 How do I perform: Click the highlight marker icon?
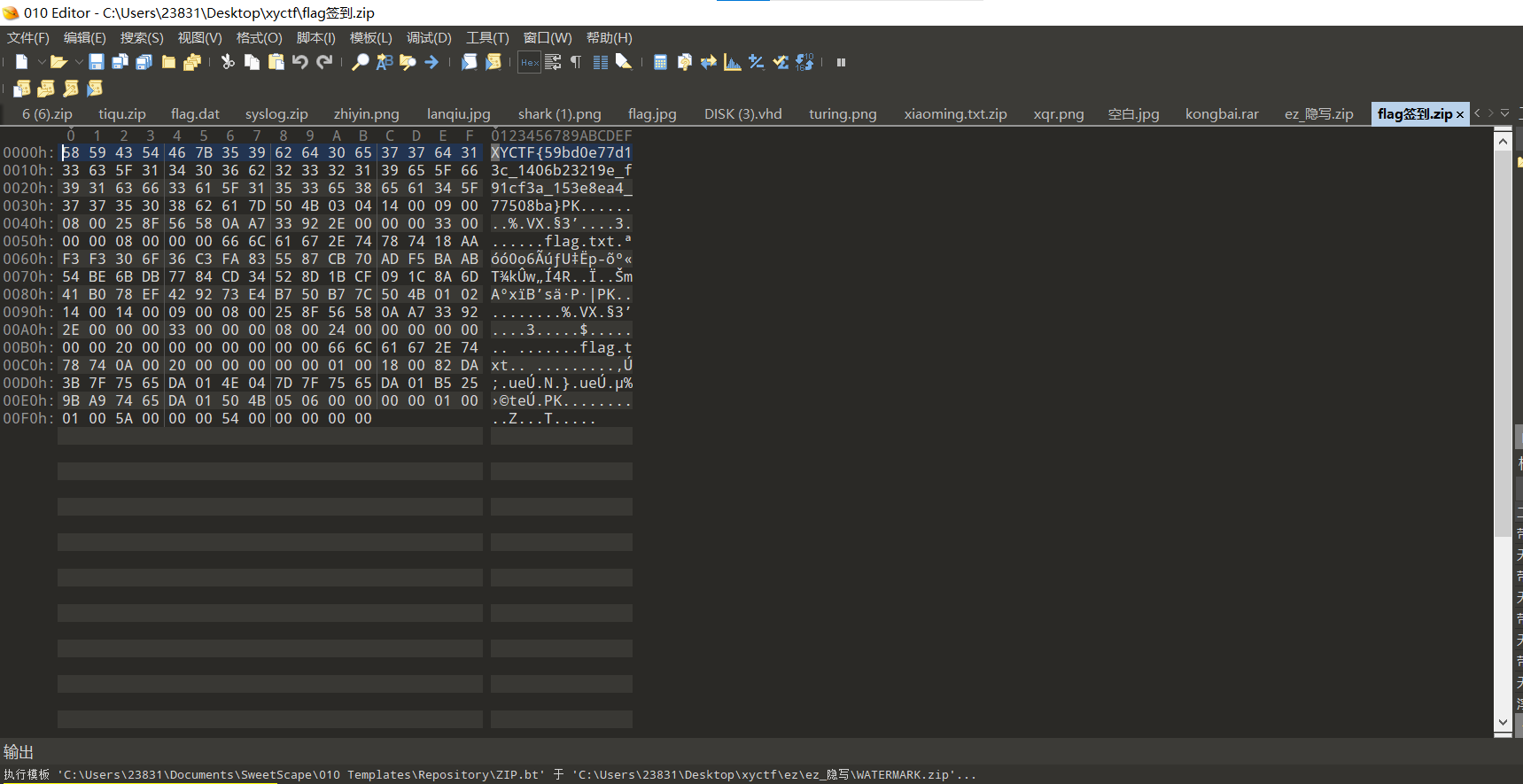[x=624, y=62]
